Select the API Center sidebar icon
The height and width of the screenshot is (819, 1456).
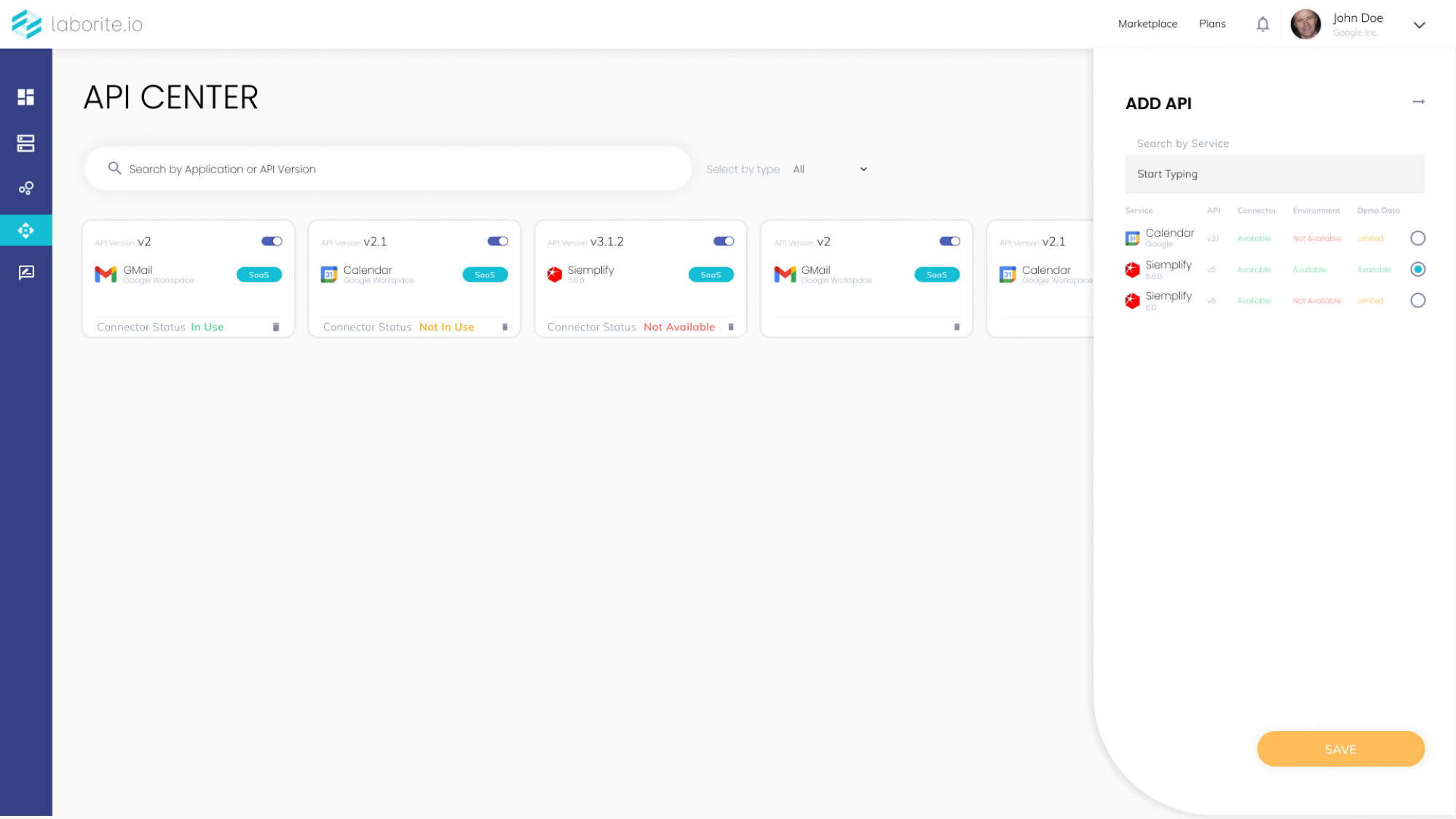[26, 231]
